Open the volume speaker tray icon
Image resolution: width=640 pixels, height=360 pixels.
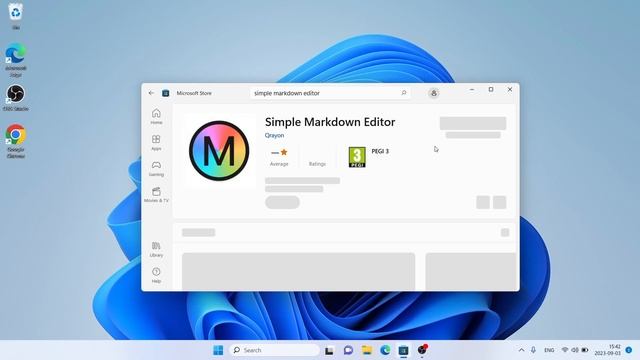click(x=575, y=350)
